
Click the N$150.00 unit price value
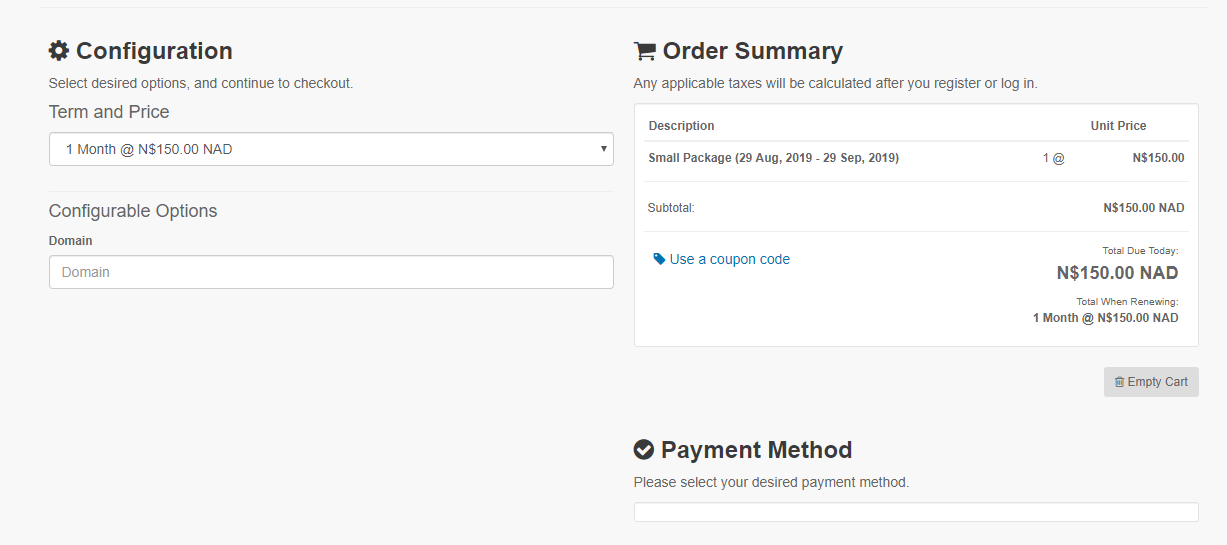tap(1158, 158)
